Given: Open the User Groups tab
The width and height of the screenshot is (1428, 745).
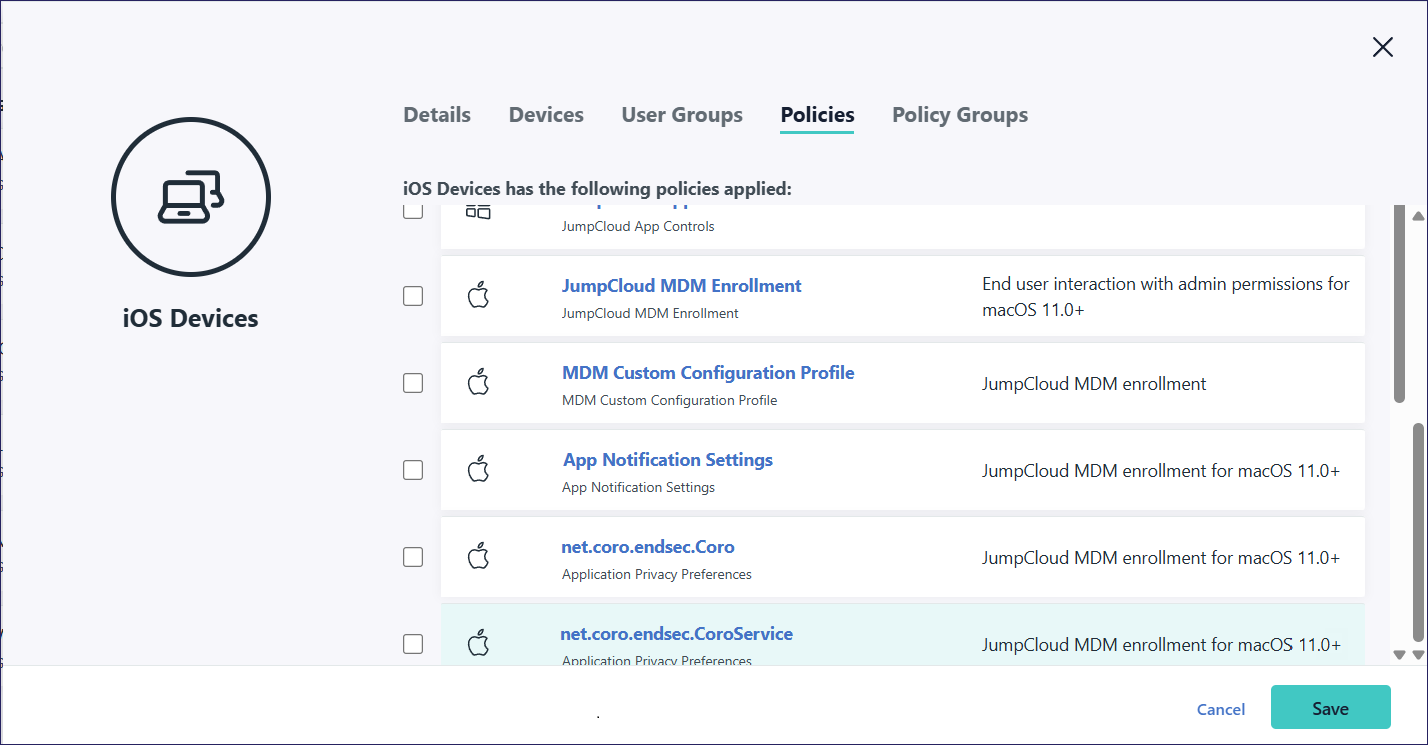Looking at the screenshot, I should coord(682,115).
